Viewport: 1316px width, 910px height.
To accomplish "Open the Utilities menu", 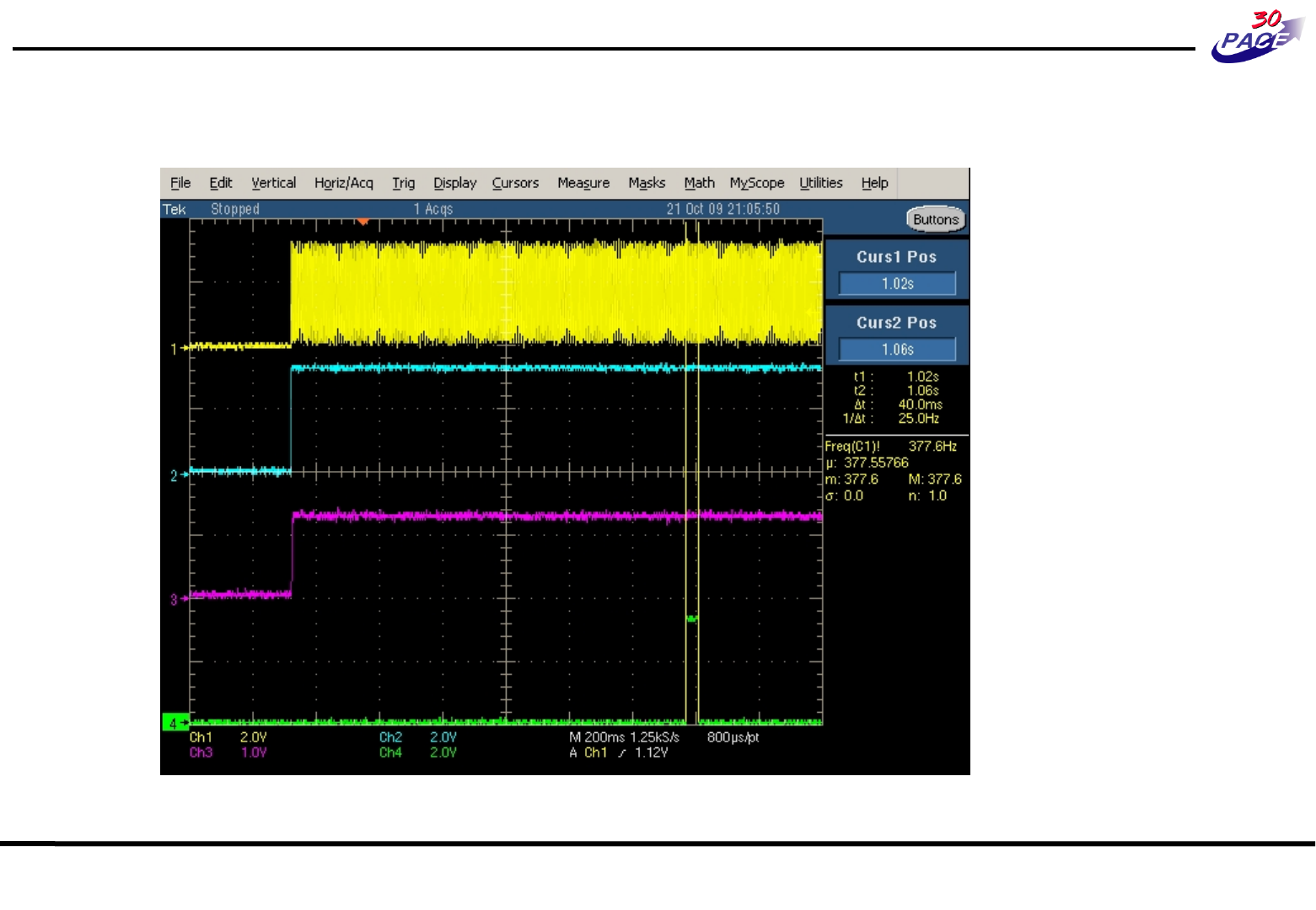I will pos(820,183).
